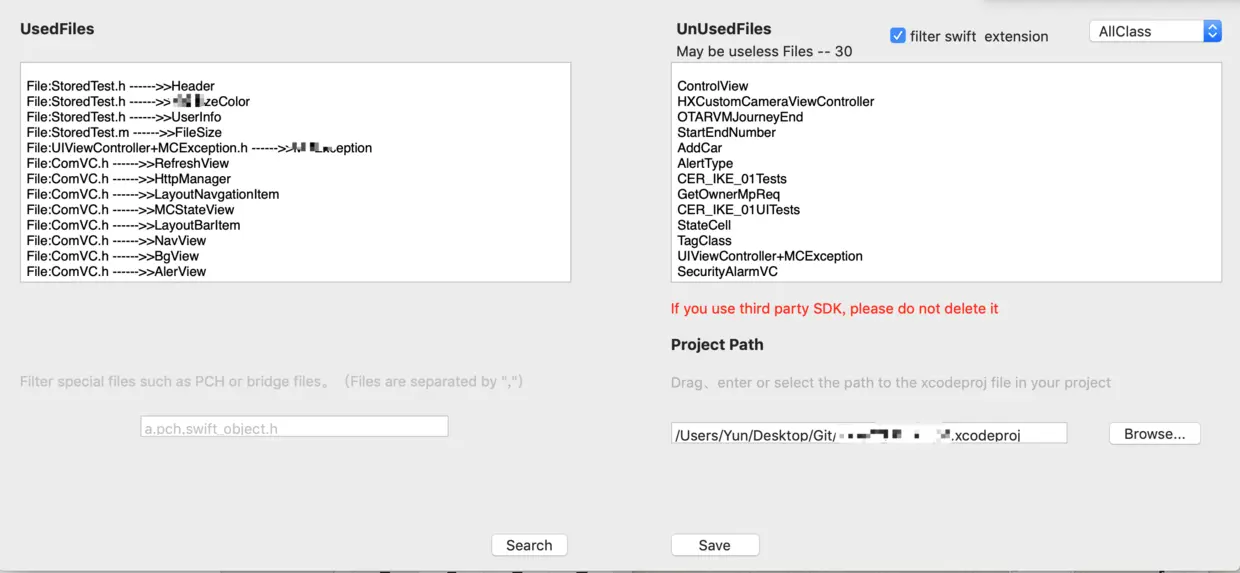Click the special files filter input field

coord(294,428)
